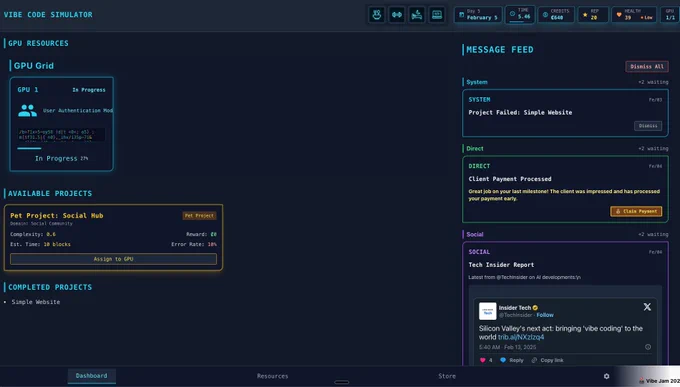Click the Social '+2 waiting' label
This screenshot has height=387, width=680.
pos(653,234)
